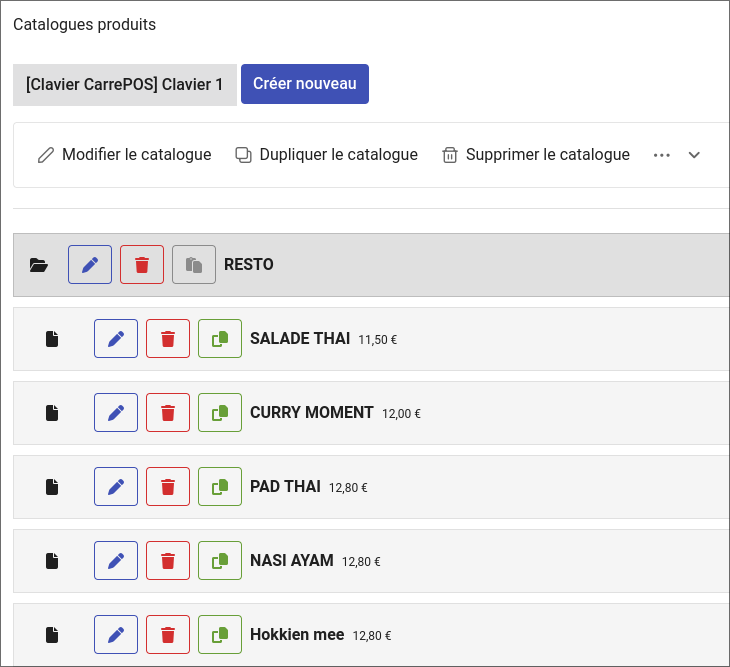This screenshot has width=730, height=667.
Task: Click the CURRY MOMENT file icon
Action: (x=52, y=413)
